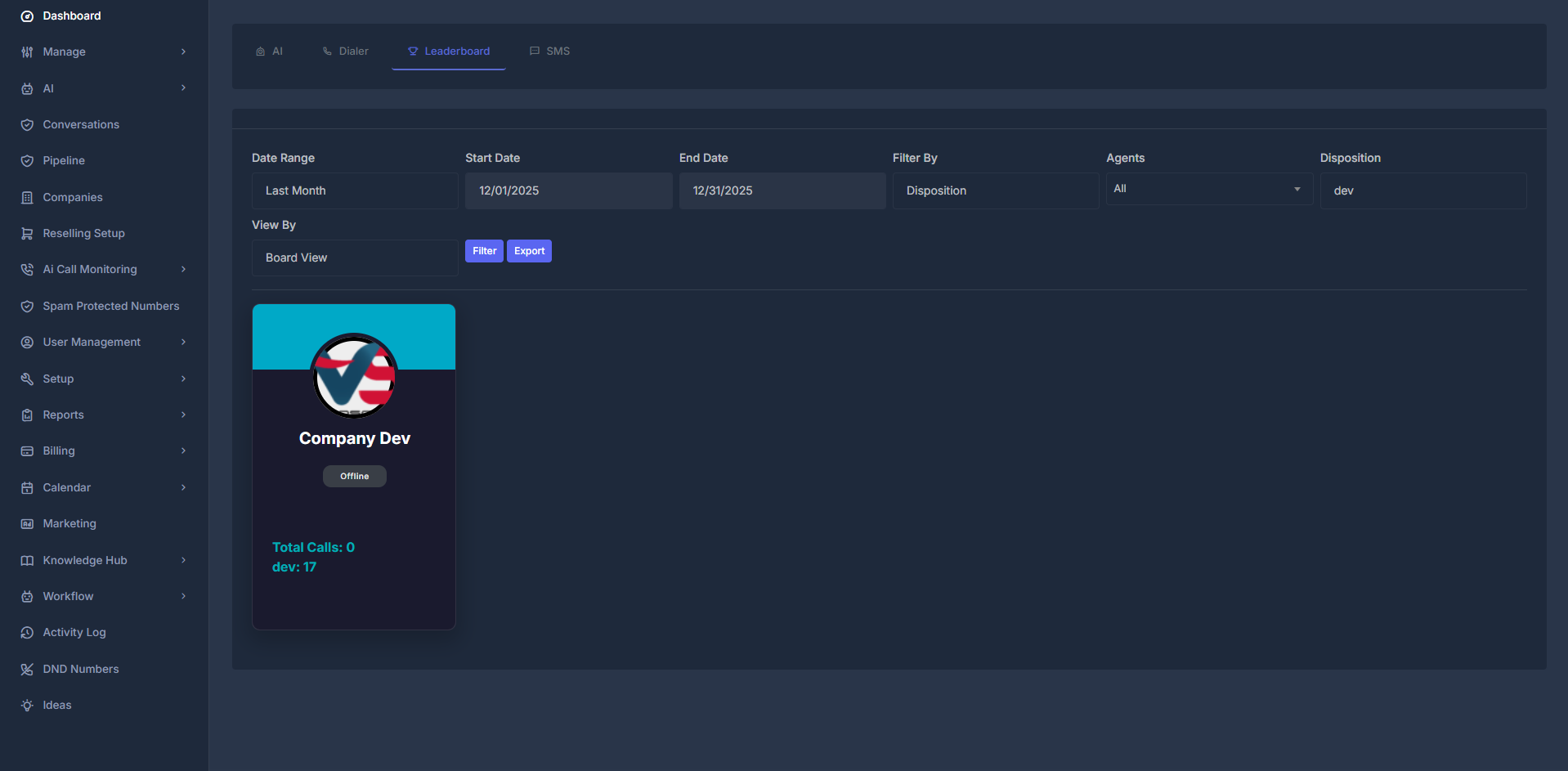Click the Offline status badge on Company Dev
This screenshot has width=1568, height=771.
354,476
